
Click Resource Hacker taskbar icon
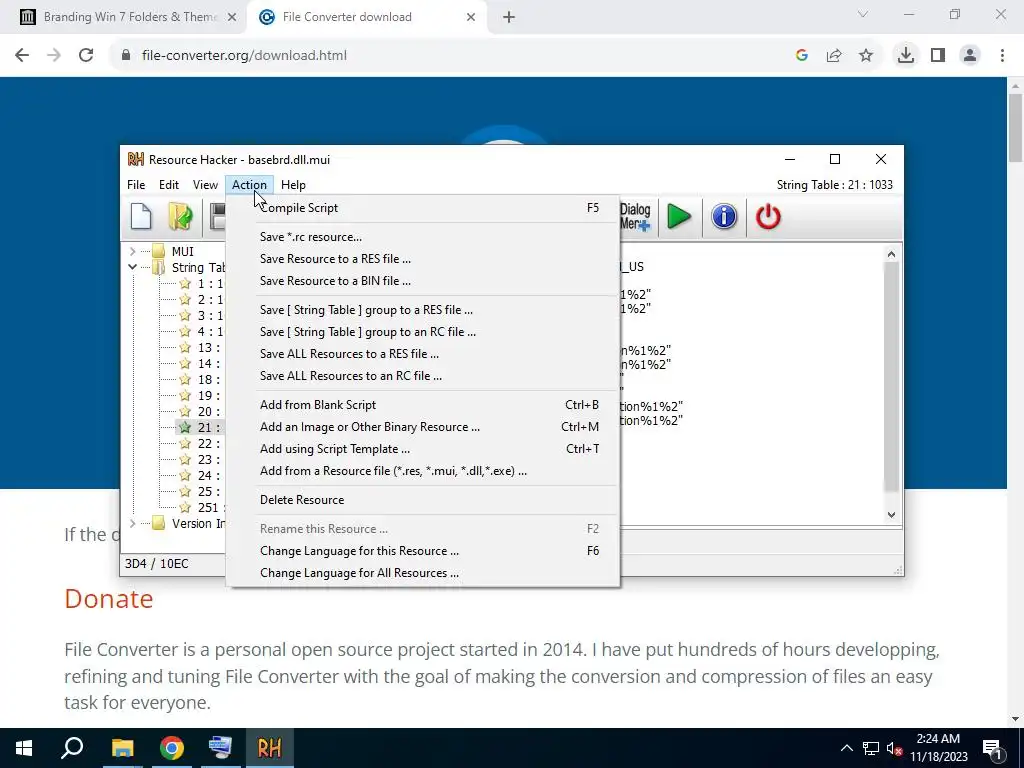click(x=269, y=748)
